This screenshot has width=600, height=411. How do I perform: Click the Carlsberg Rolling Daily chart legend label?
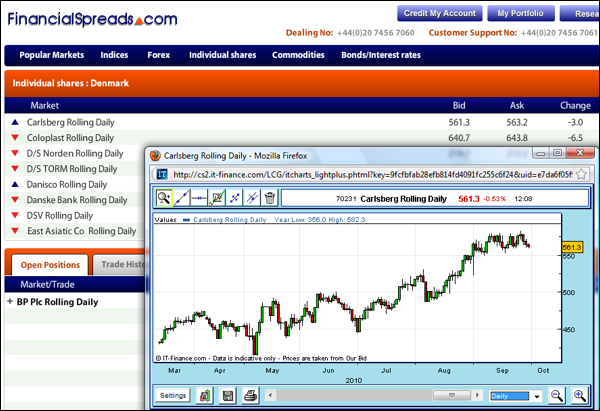(230, 220)
